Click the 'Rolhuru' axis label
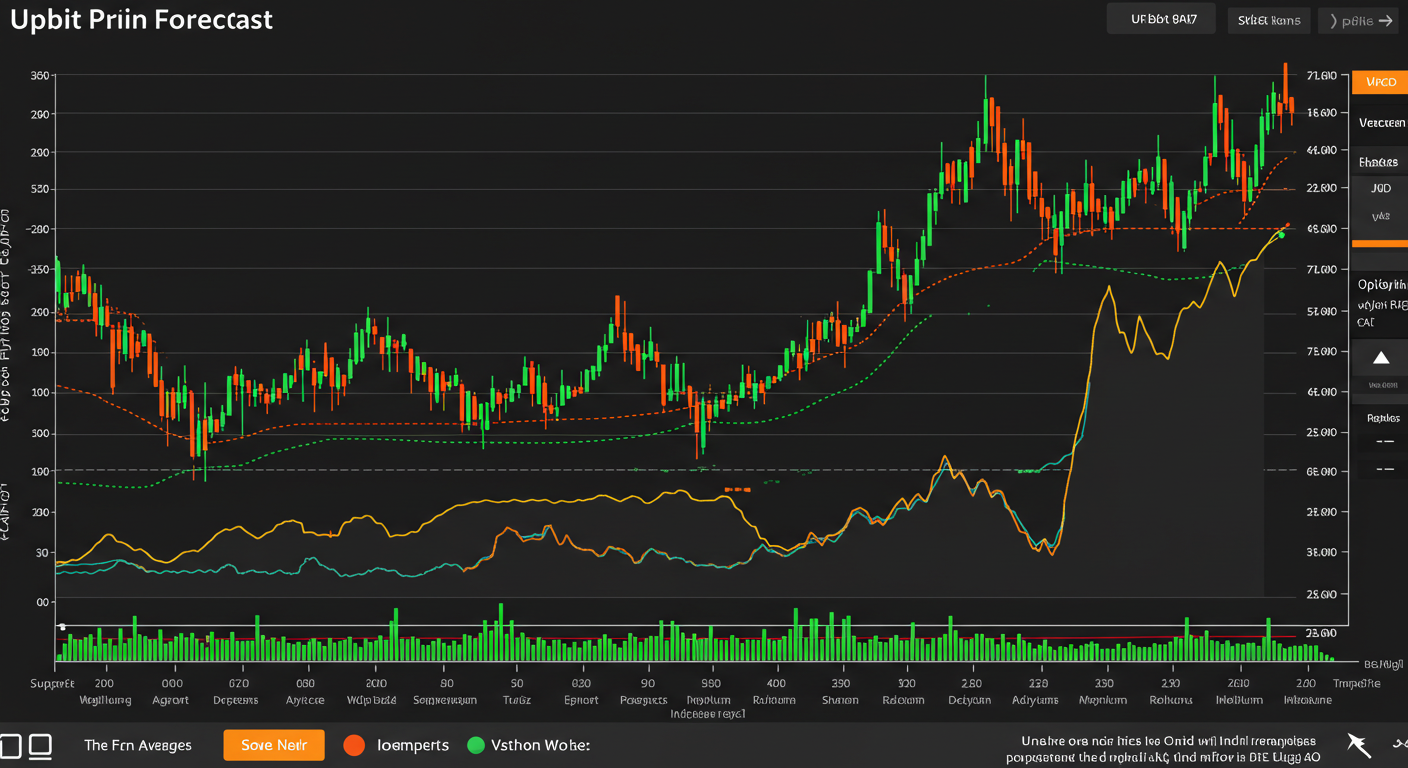Screen dimensions: 1408x768 [1170, 700]
